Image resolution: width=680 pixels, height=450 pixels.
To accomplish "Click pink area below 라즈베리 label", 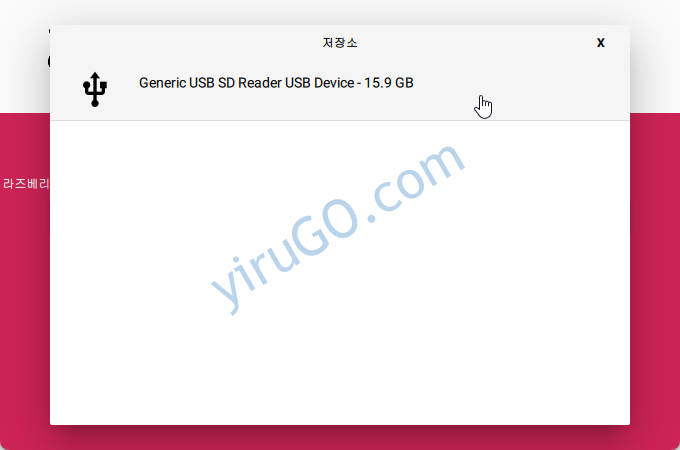I will click(x=25, y=303).
